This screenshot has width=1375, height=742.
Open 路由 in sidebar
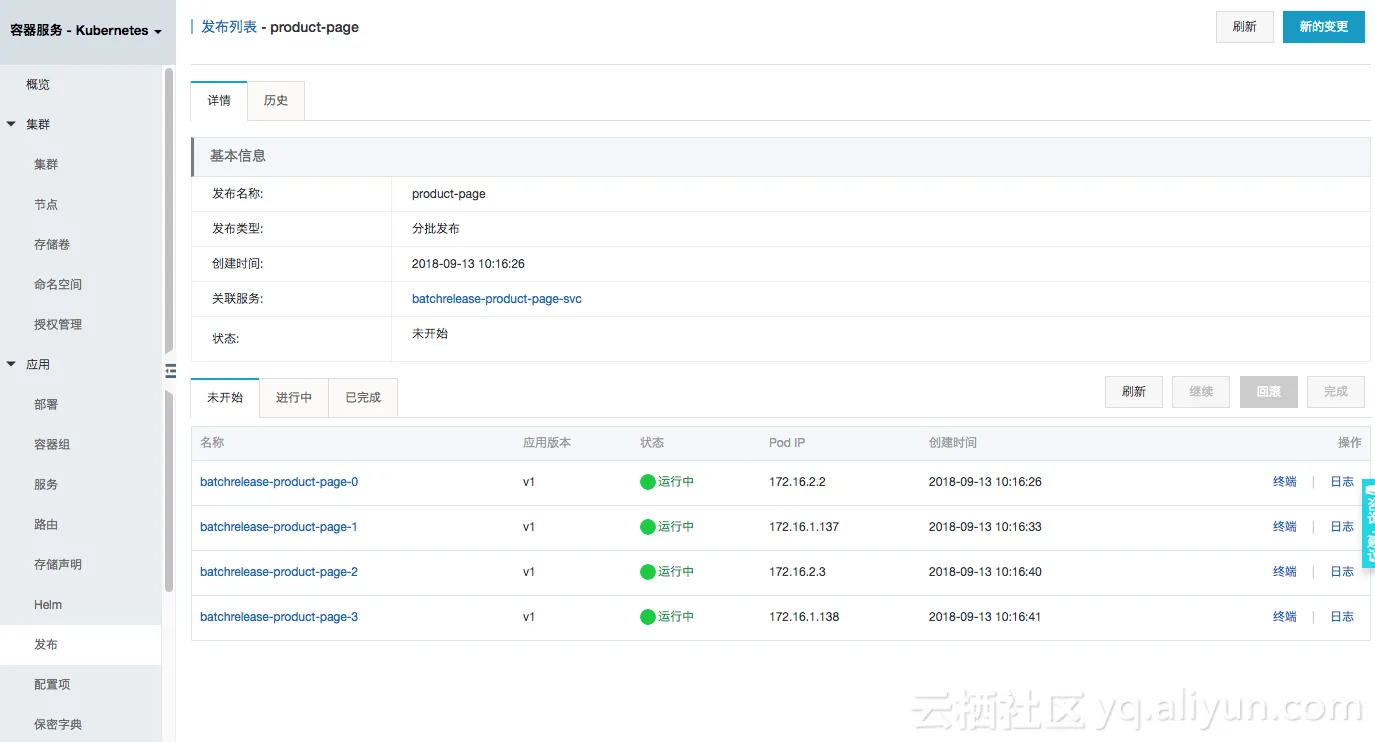(46, 525)
